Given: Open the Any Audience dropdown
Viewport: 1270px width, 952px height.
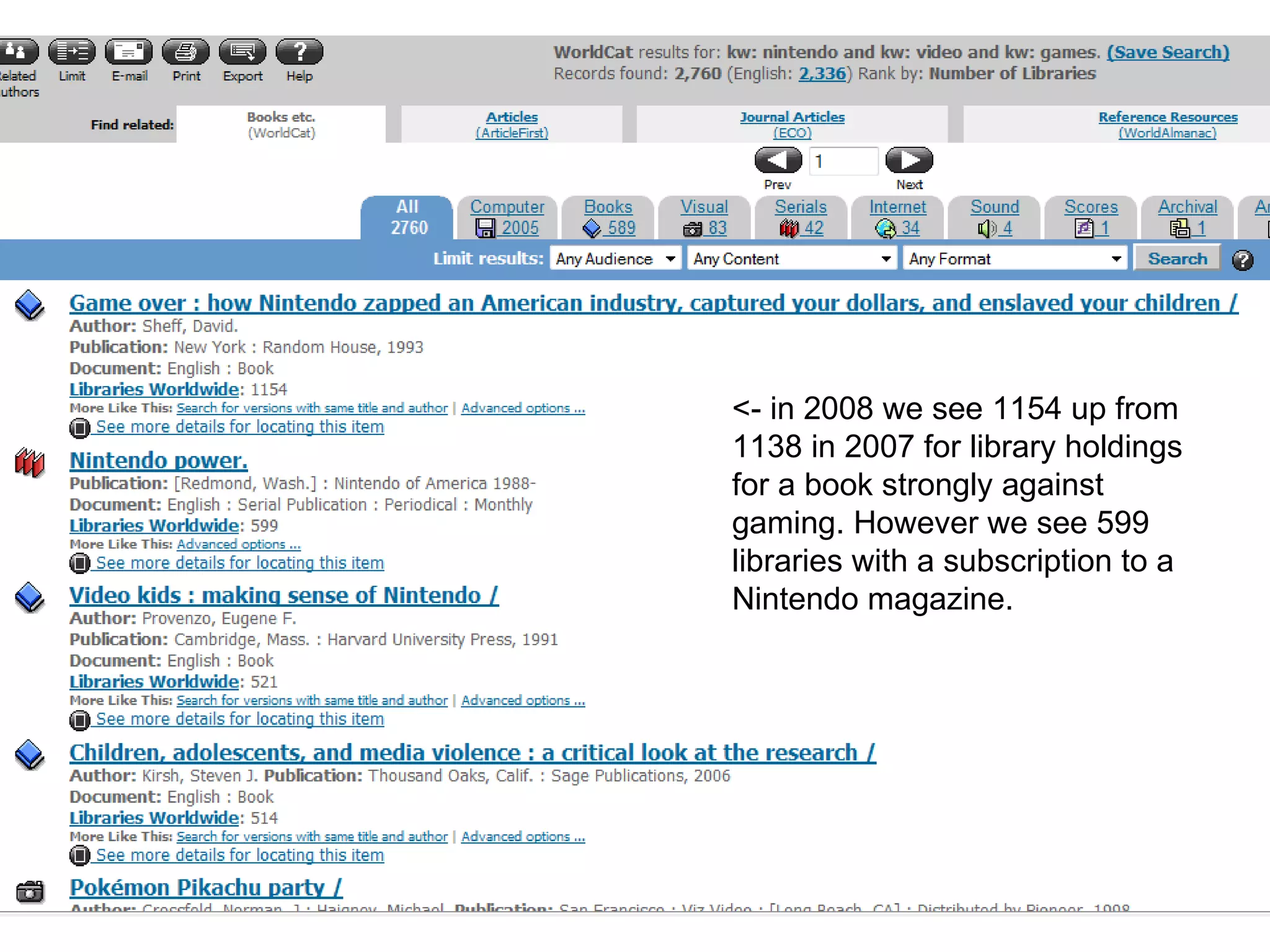Looking at the screenshot, I should [x=615, y=259].
